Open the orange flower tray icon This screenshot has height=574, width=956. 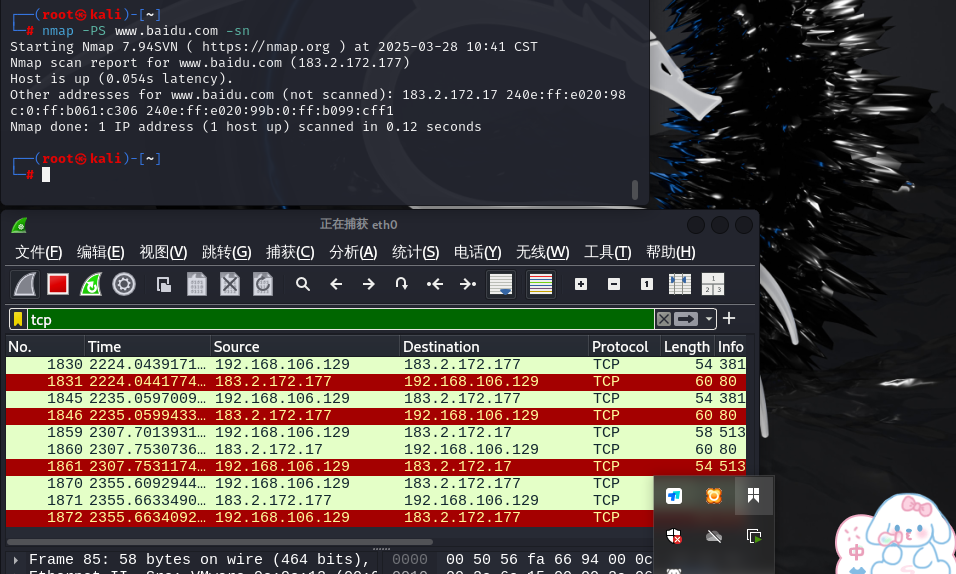pos(713,496)
